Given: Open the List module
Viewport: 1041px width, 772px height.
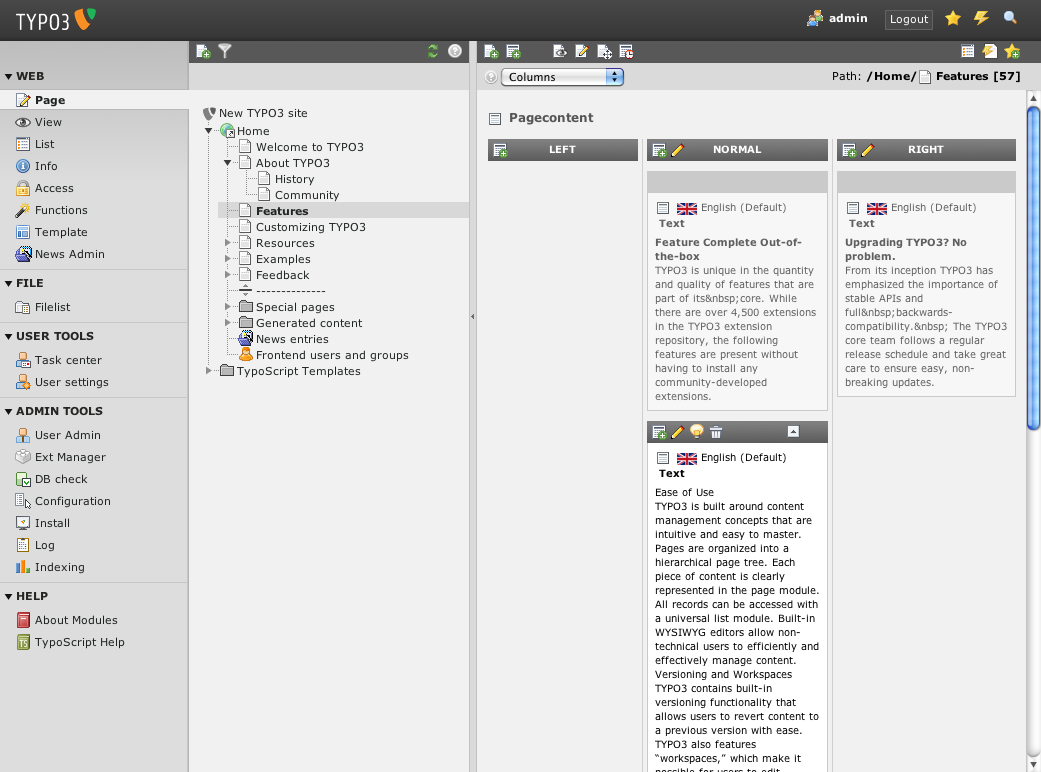Looking at the screenshot, I should 44,144.
